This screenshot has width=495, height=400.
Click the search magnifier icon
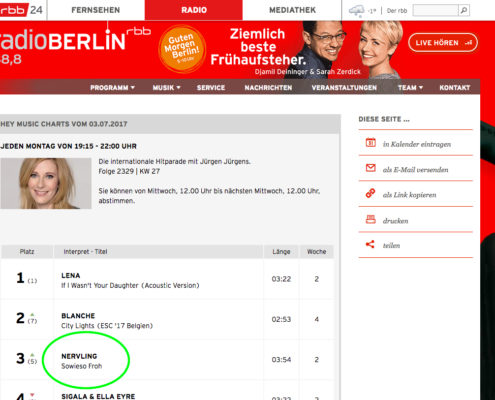tap(464, 10)
